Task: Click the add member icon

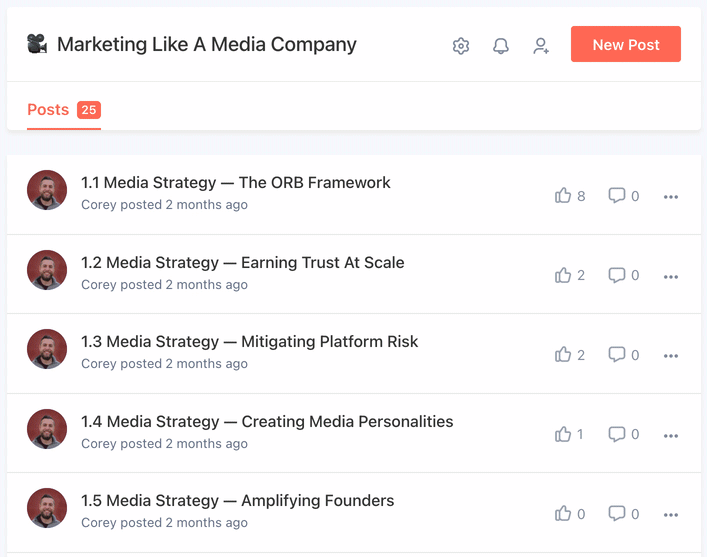Action: (x=541, y=46)
